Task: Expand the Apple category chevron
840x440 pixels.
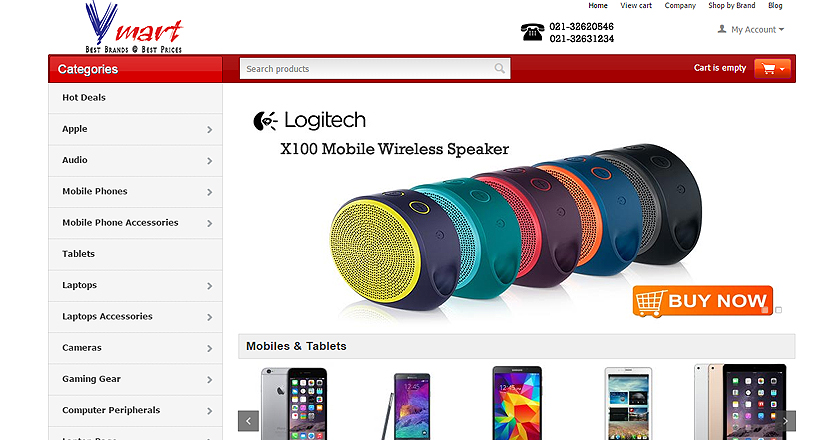Action: tap(209, 130)
